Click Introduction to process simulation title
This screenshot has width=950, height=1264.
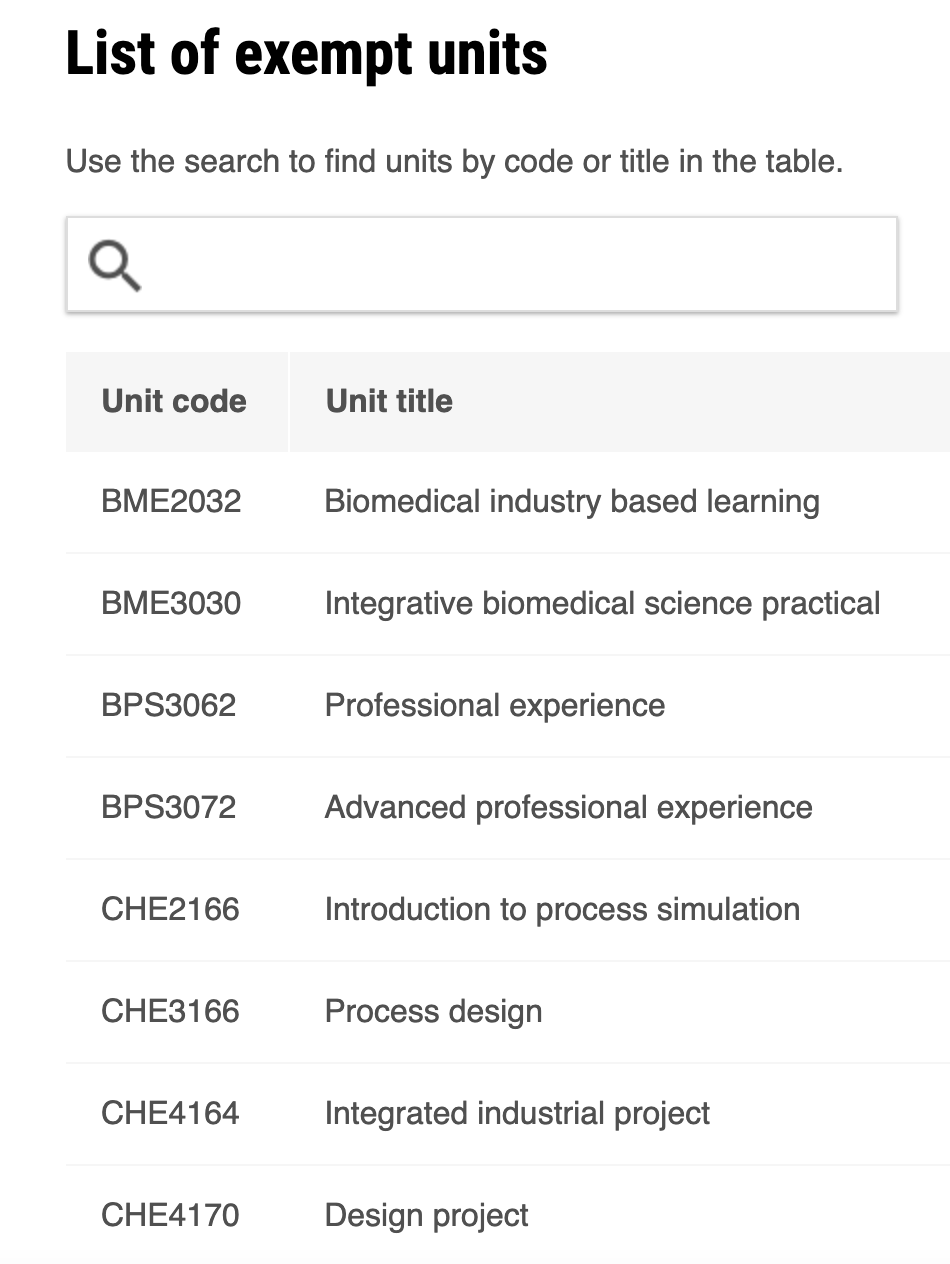(562, 909)
